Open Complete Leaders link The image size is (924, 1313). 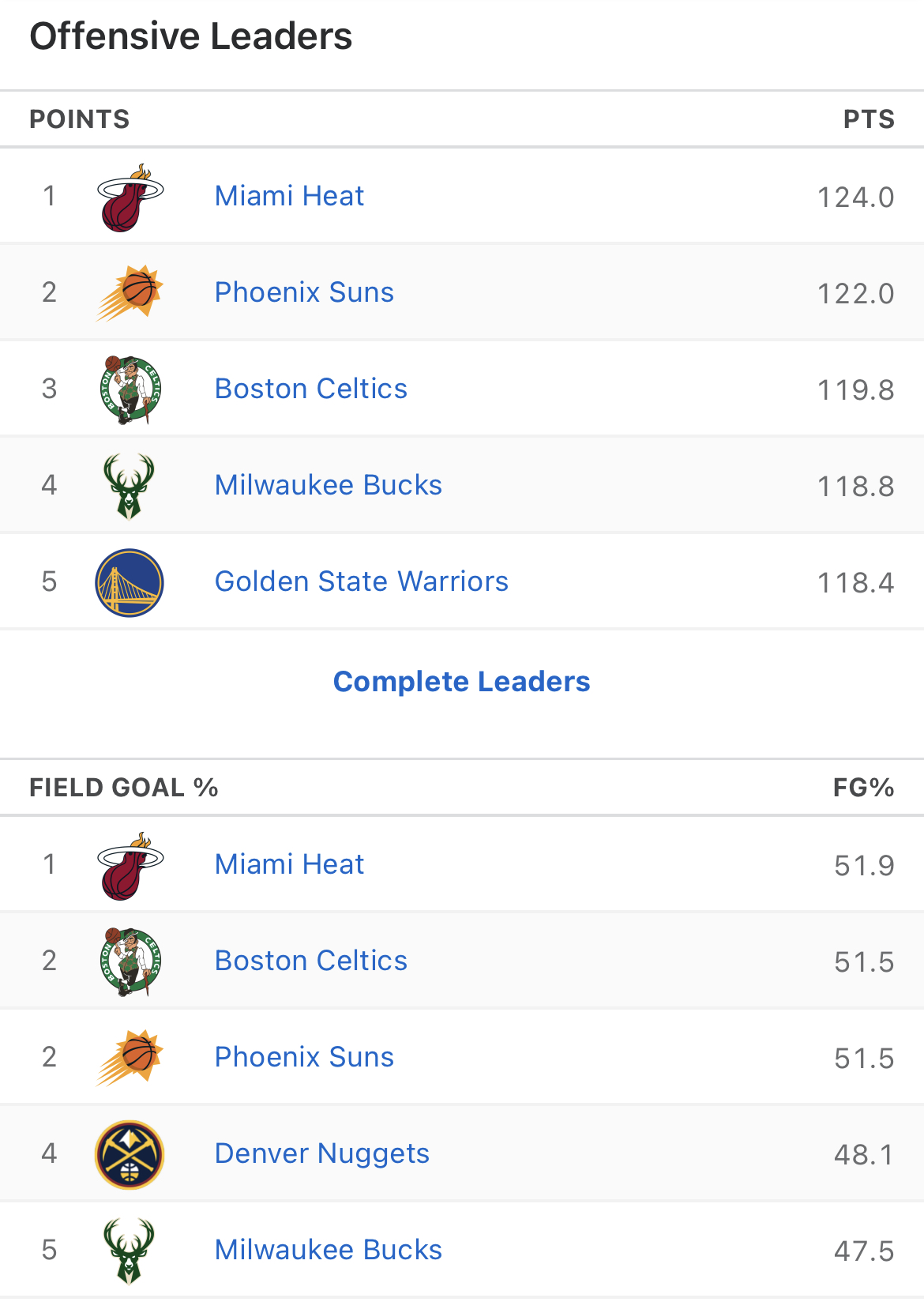tap(461, 682)
